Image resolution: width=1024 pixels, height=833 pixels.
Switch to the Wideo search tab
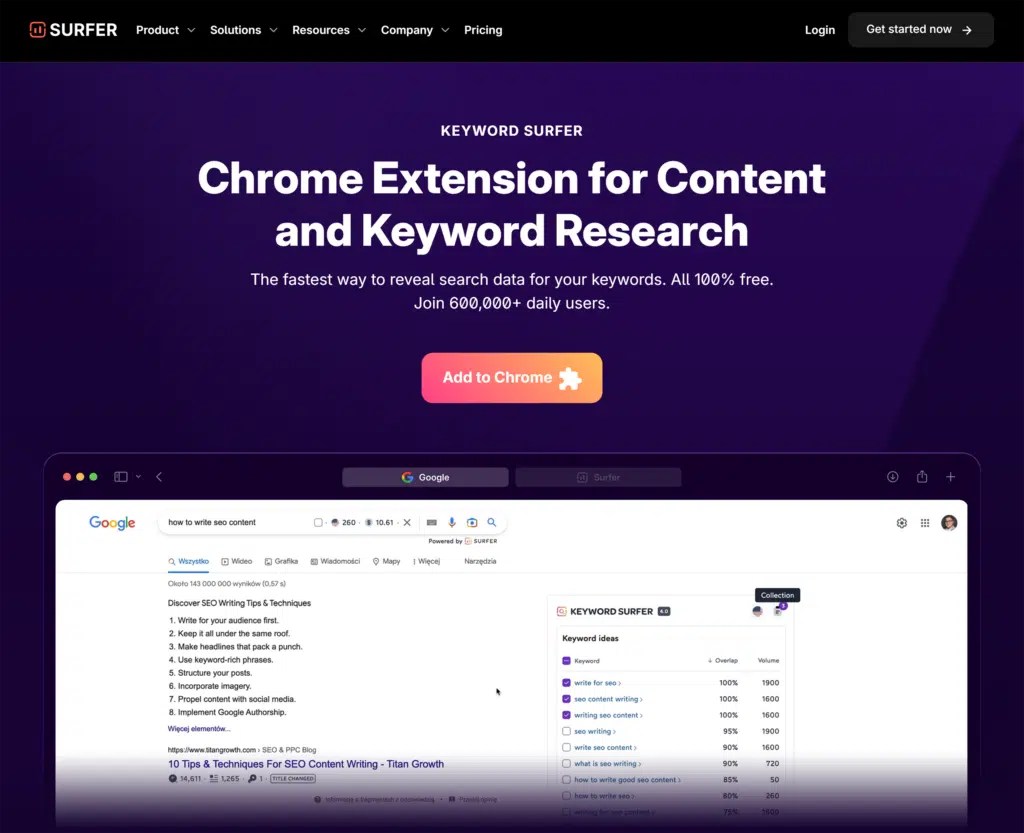point(237,561)
